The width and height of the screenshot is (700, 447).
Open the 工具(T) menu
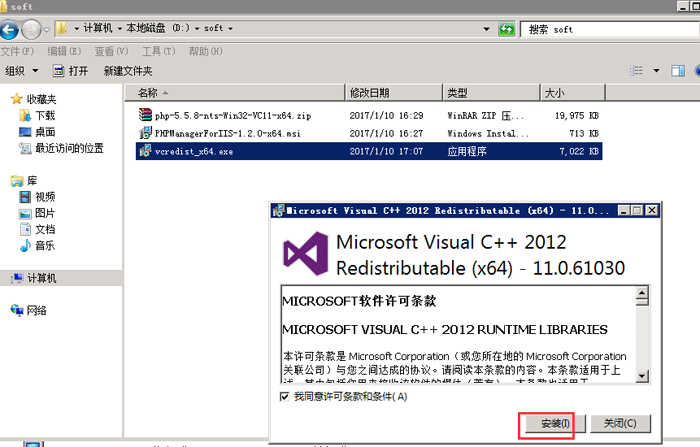coord(158,51)
